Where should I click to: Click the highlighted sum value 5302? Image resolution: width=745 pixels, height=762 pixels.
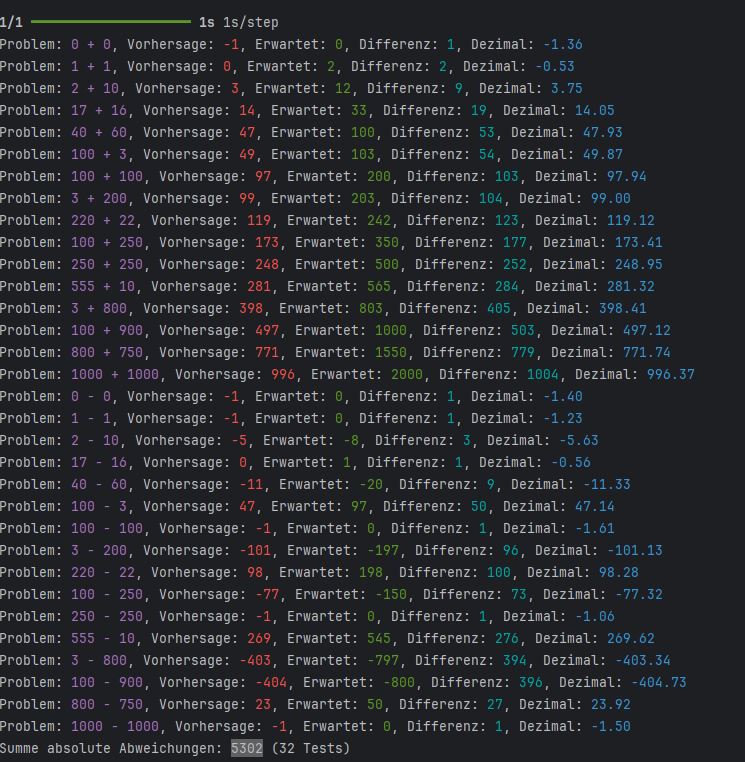(x=246, y=748)
